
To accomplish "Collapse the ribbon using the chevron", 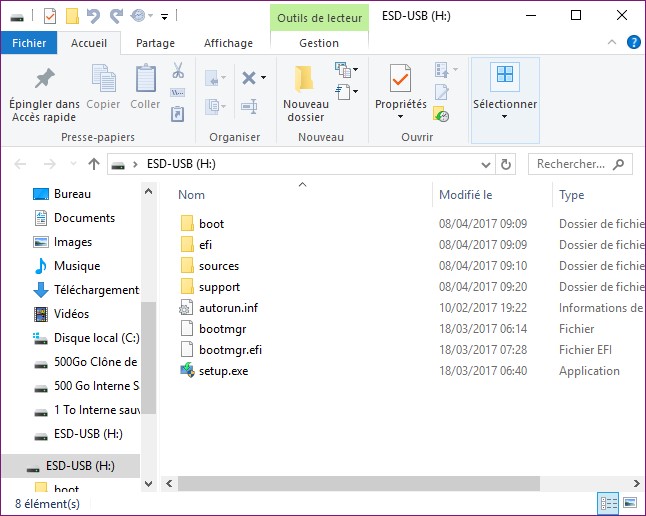I will 613,42.
